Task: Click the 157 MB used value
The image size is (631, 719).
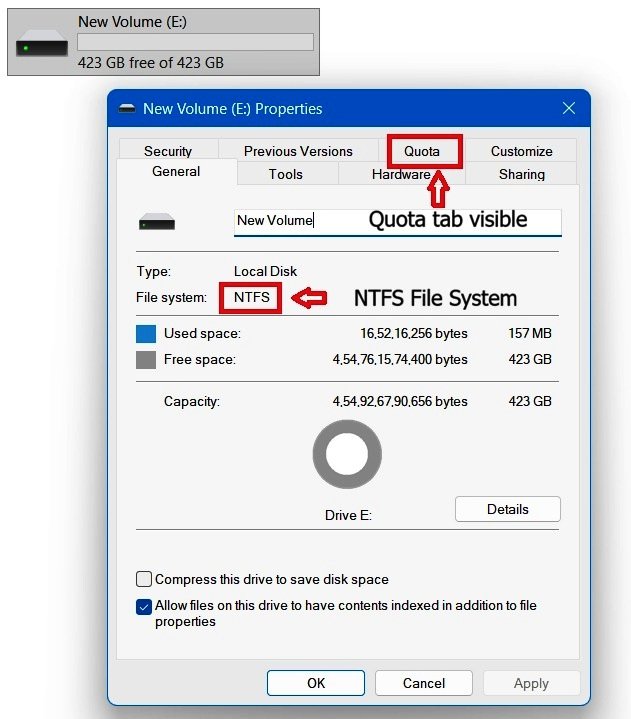Action: click(x=530, y=333)
